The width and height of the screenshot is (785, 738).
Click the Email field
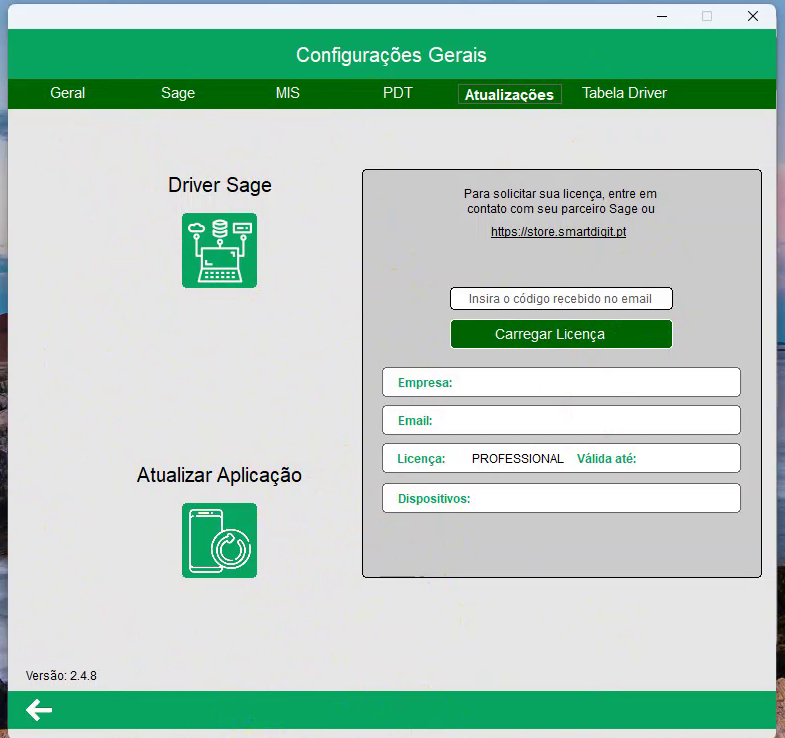561,420
